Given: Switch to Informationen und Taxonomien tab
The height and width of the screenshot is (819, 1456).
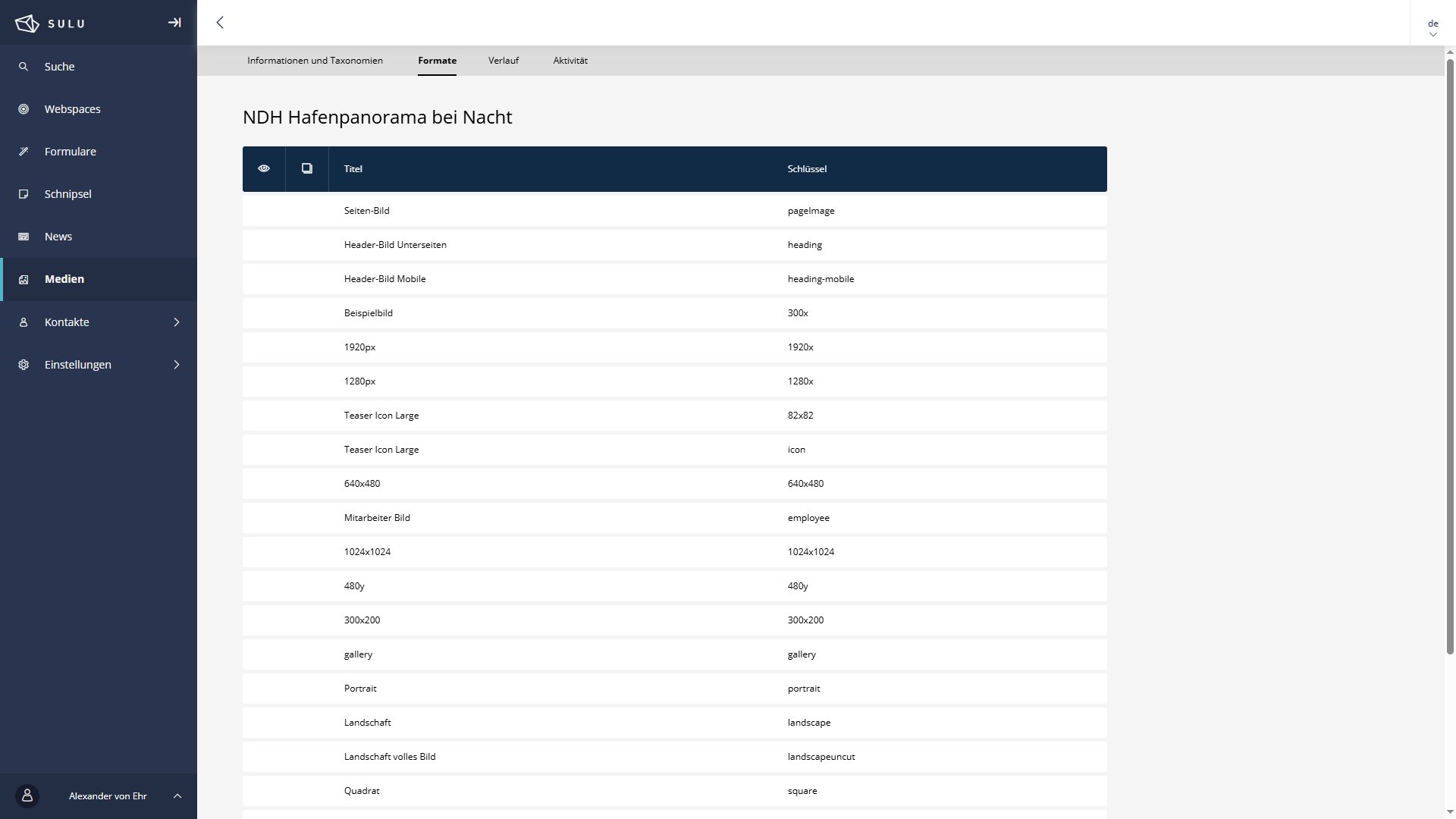Looking at the screenshot, I should coord(315,61).
